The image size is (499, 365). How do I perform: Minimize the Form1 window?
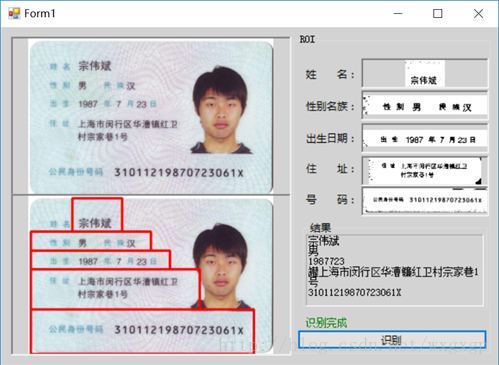click(x=398, y=14)
